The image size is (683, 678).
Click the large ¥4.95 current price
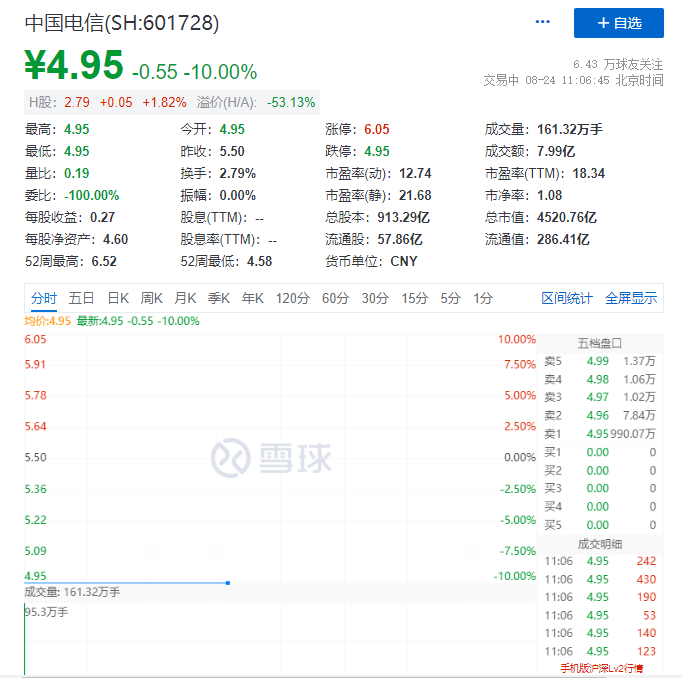point(74,65)
